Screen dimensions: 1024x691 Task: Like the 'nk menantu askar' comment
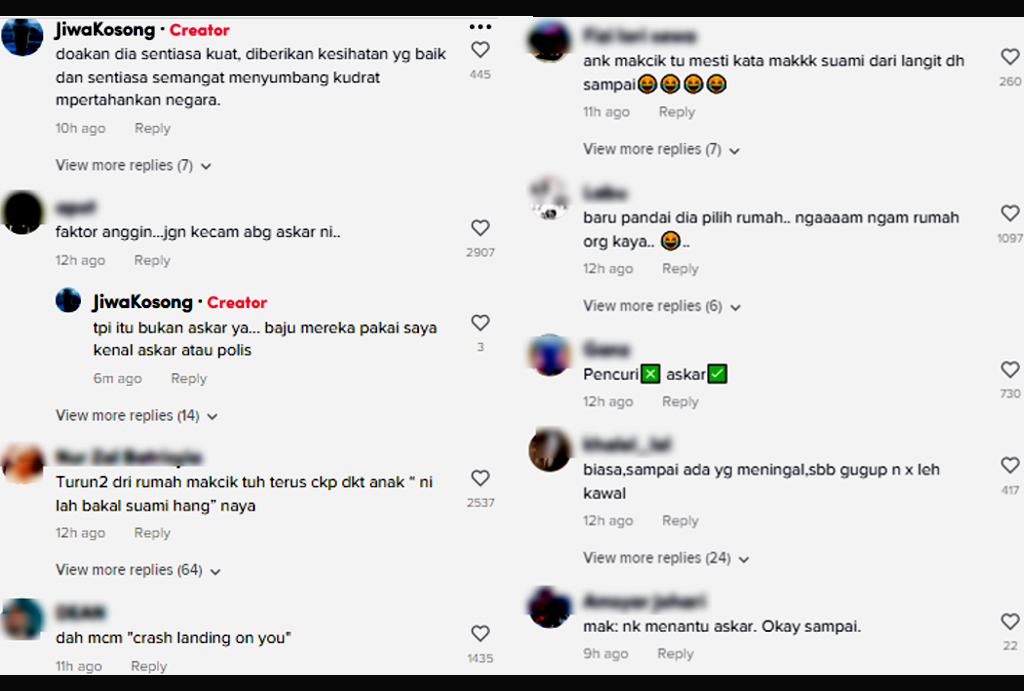tap(1010, 621)
